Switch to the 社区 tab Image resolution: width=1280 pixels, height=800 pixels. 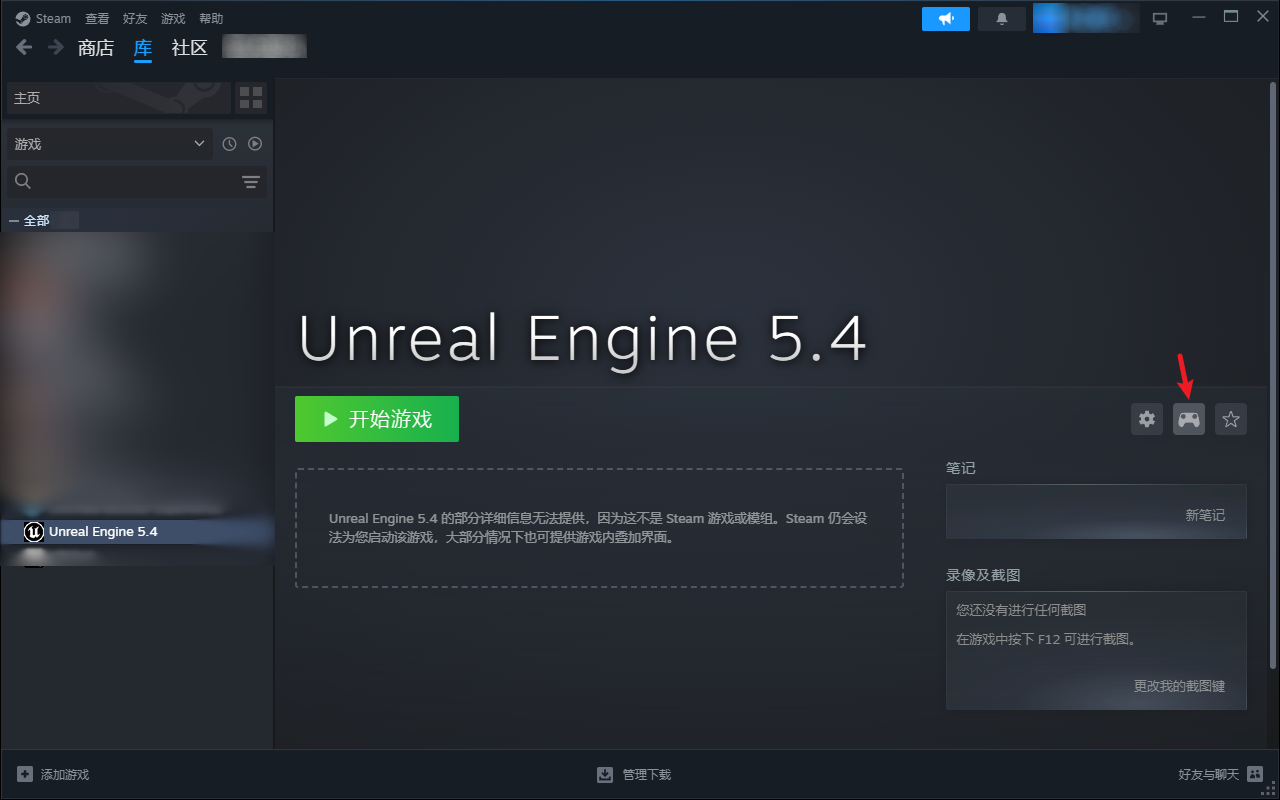(189, 48)
